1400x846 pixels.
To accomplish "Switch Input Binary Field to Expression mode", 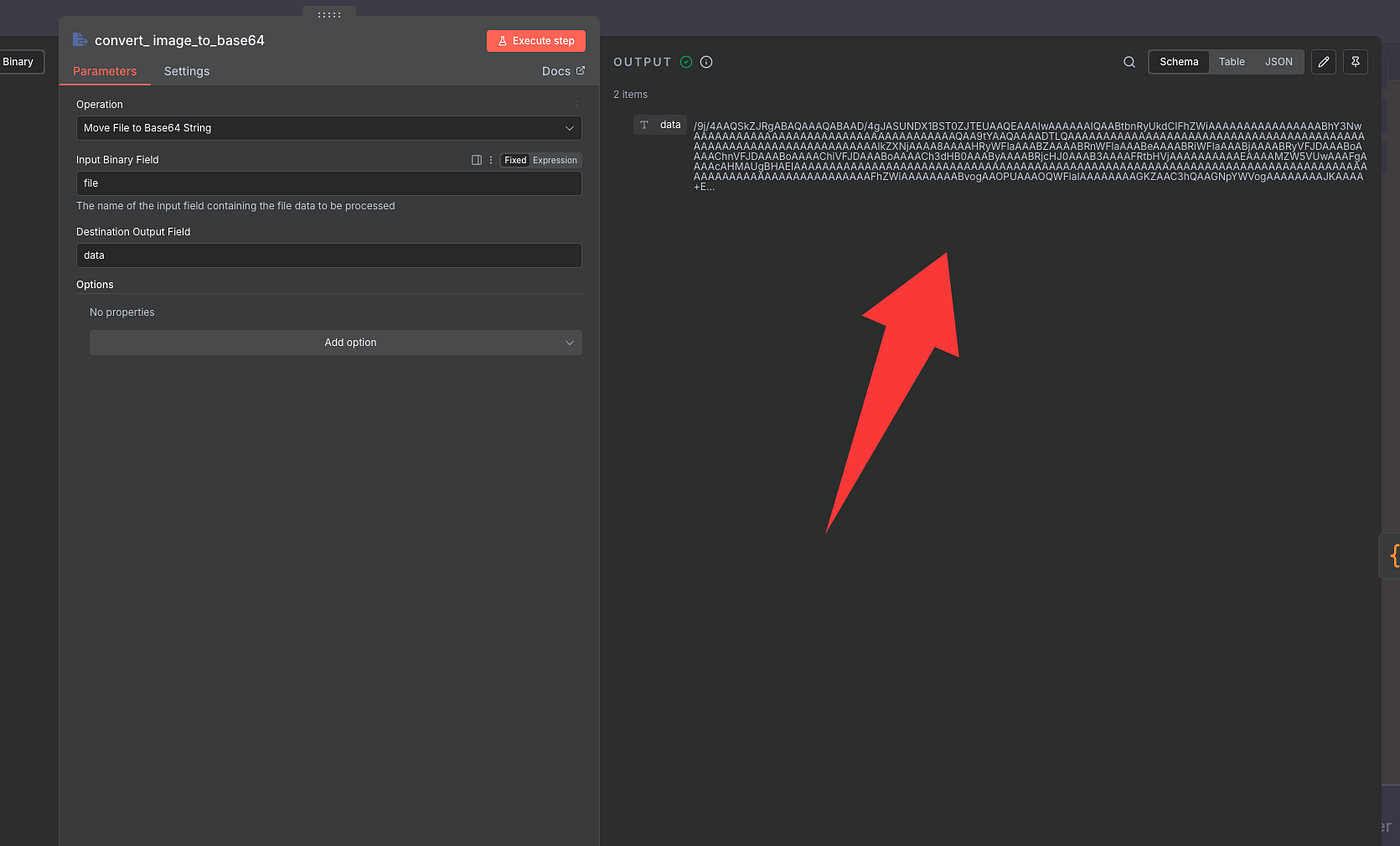I will pos(554,160).
